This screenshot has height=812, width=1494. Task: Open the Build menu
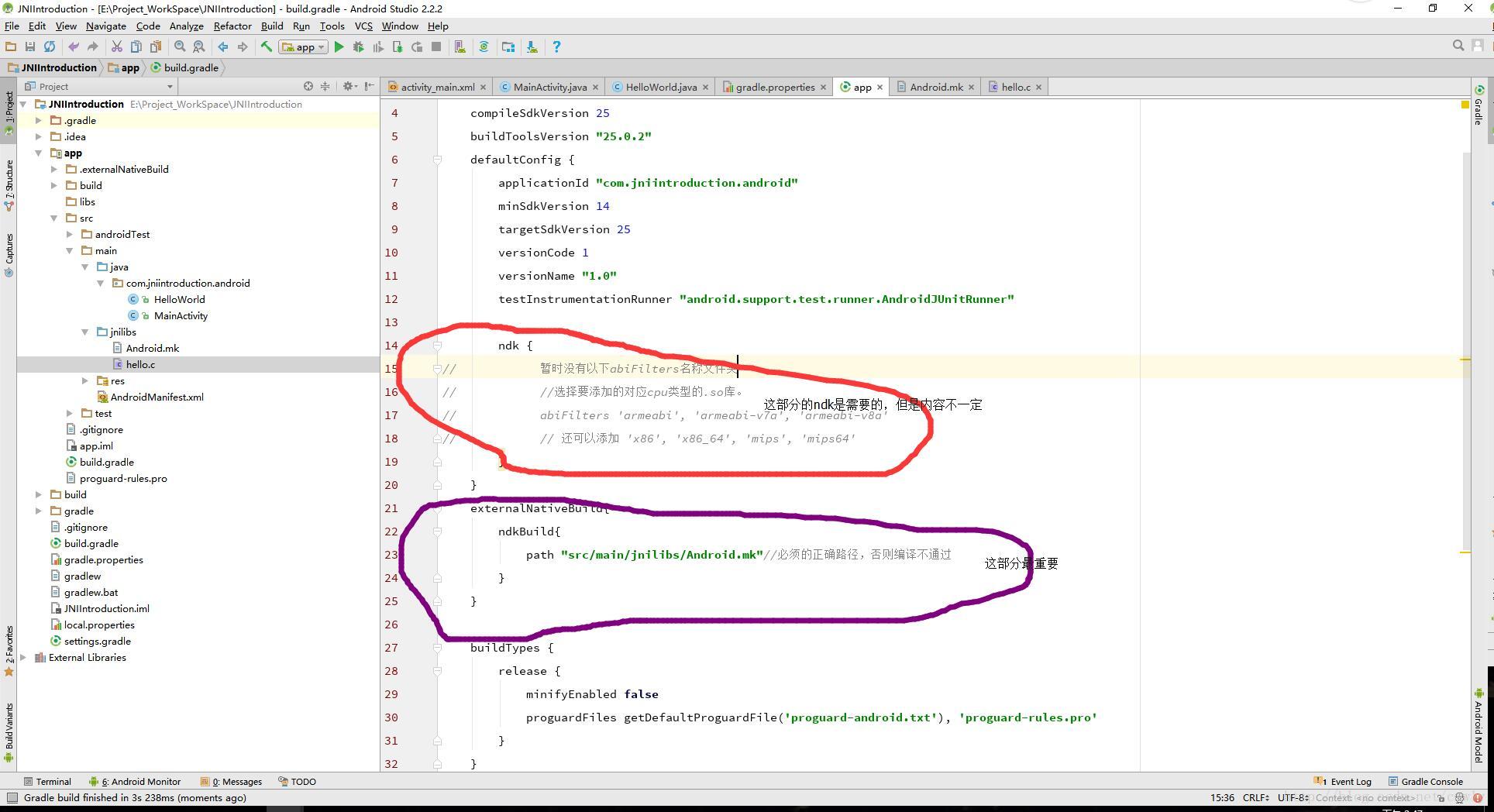pos(272,26)
